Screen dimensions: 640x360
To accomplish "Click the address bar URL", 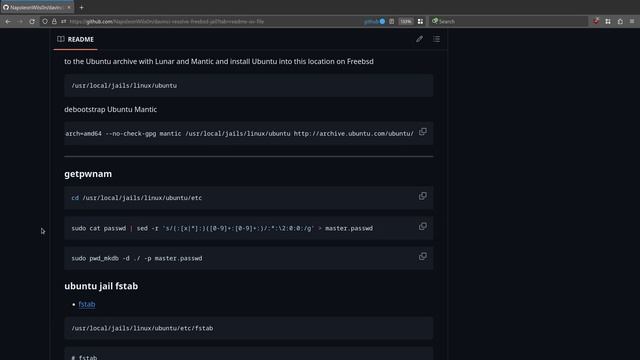I will point(167,21).
